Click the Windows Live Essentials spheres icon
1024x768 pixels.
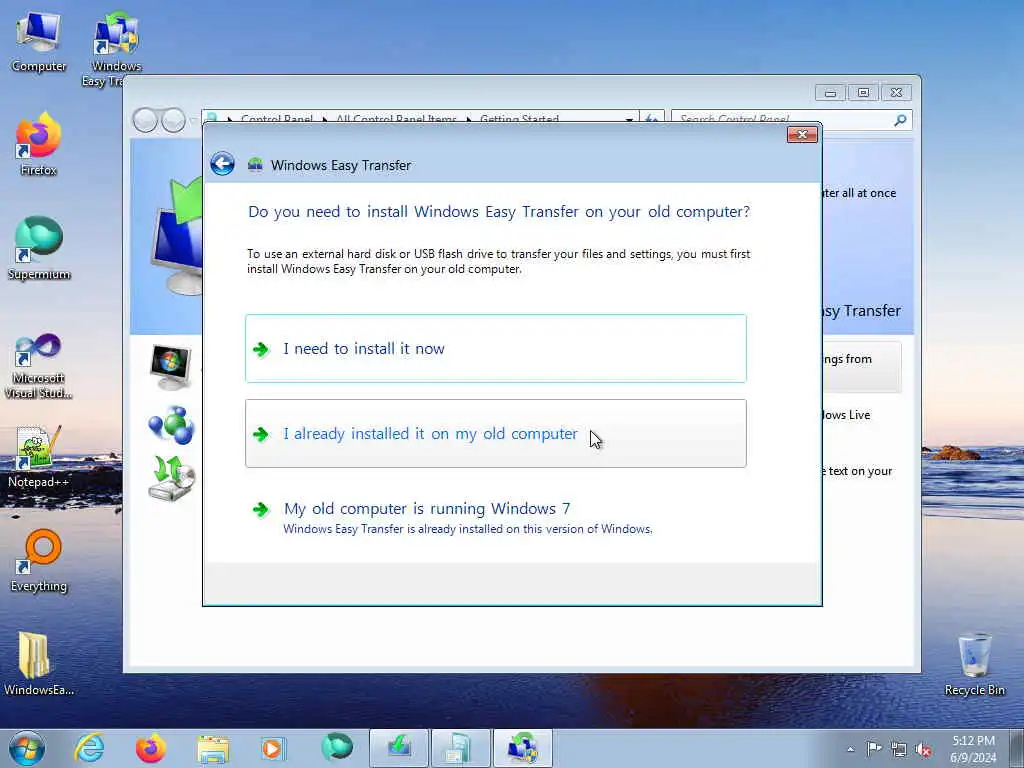(171, 425)
